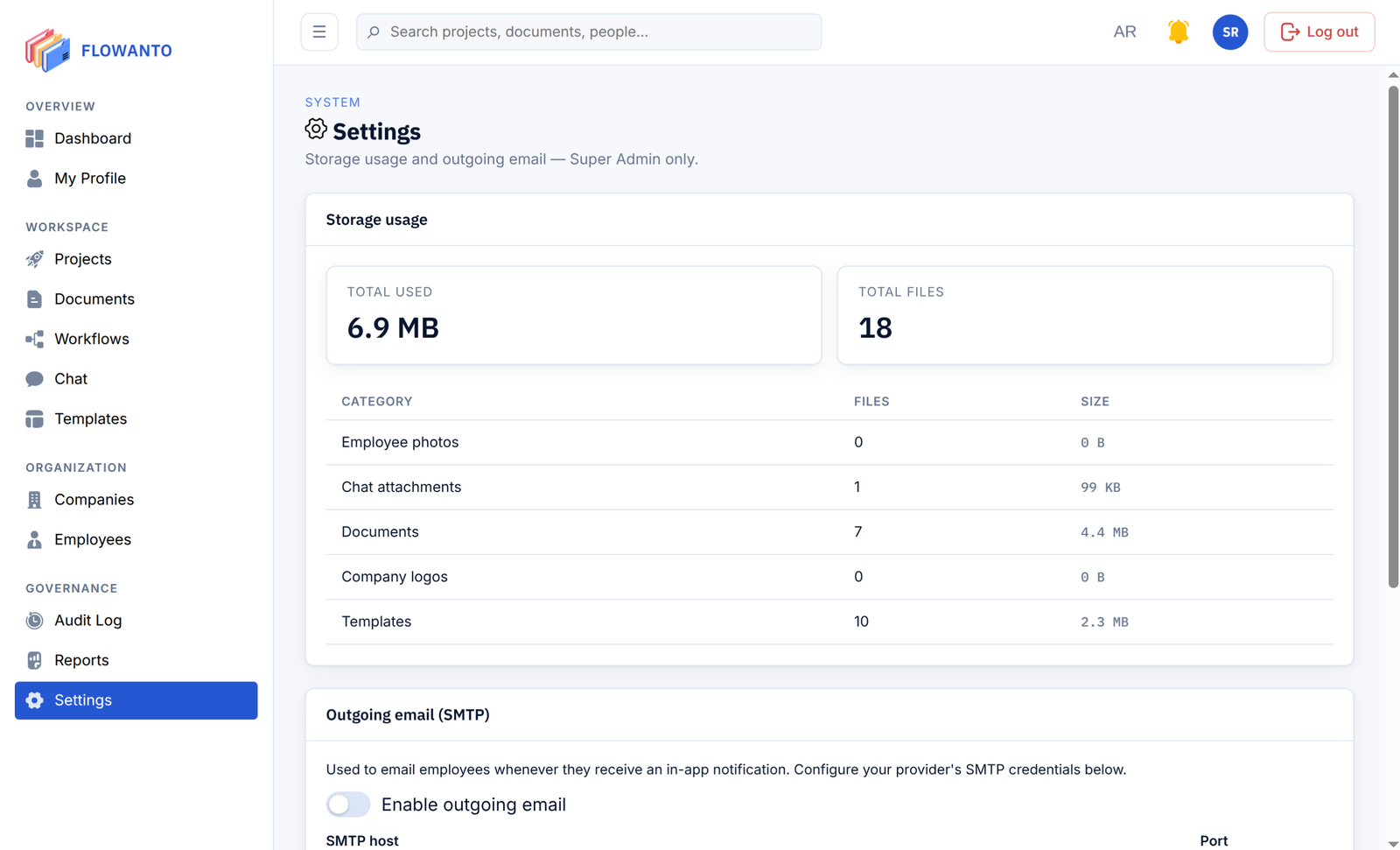
Task: Open the SR user avatar menu
Action: click(x=1230, y=32)
